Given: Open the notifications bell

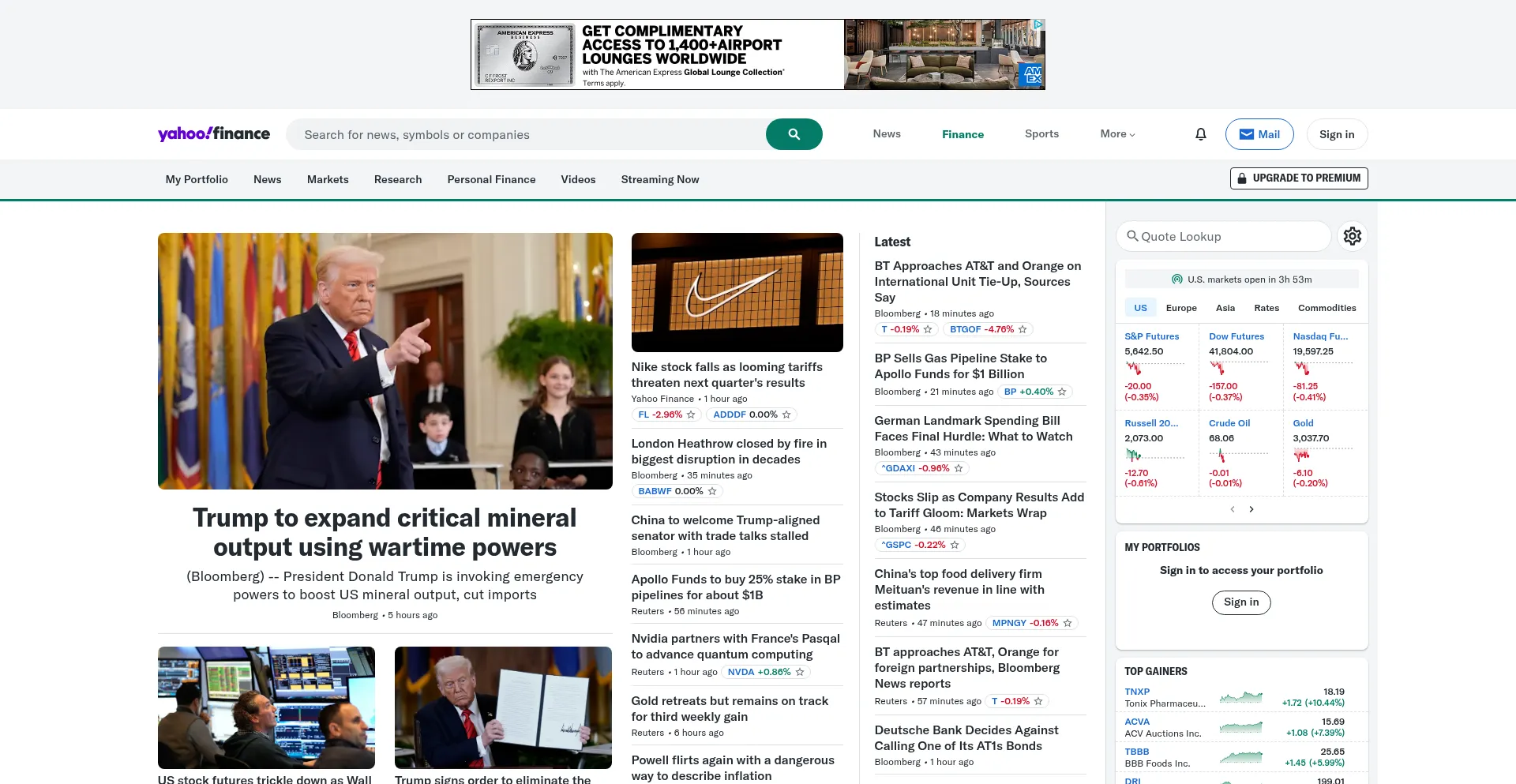Looking at the screenshot, I should click(x=1201, y=134).
